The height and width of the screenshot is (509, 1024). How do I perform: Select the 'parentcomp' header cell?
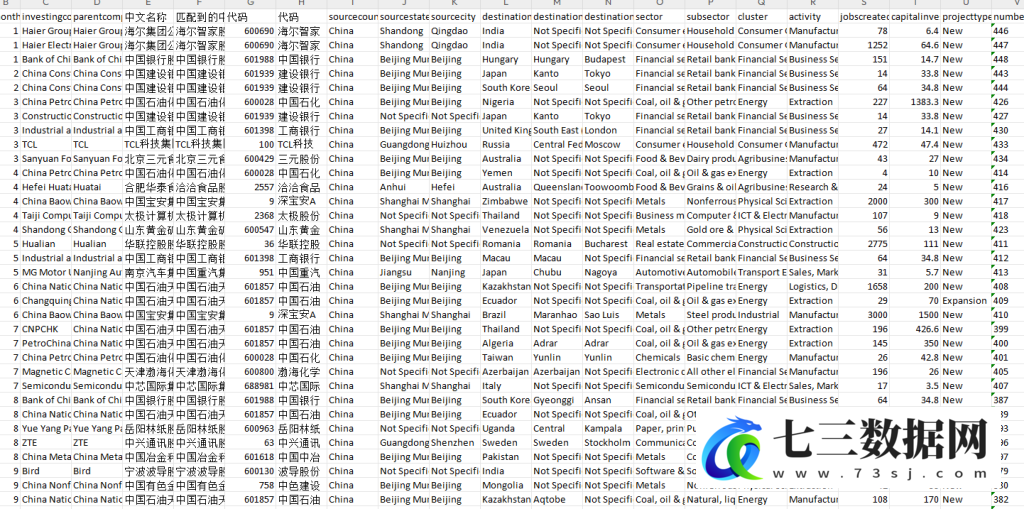[x=97, y=16]
